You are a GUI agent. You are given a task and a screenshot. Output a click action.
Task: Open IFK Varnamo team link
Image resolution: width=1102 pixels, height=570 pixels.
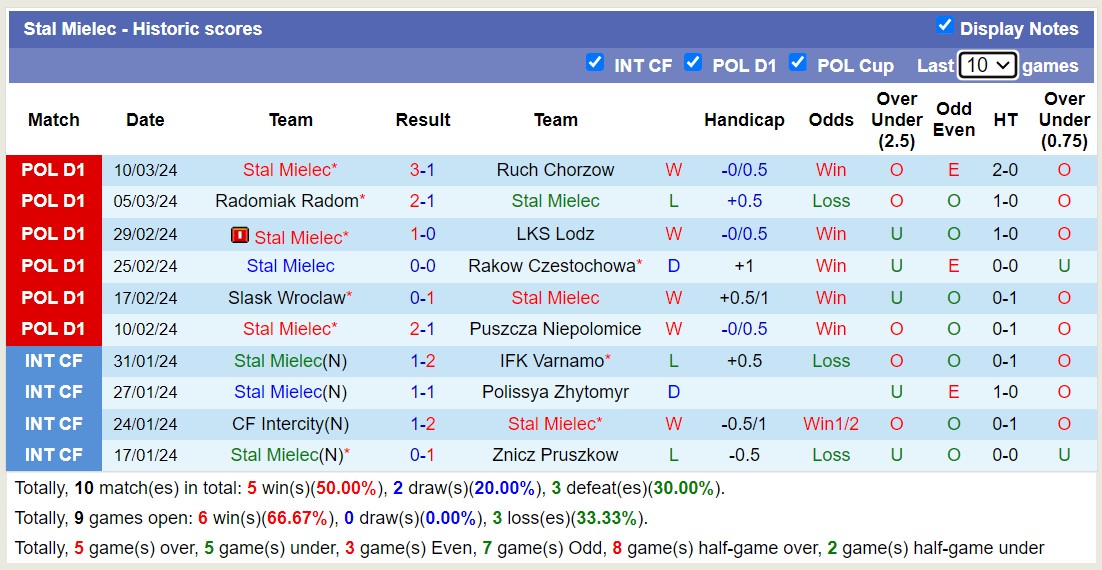[552, 361]
